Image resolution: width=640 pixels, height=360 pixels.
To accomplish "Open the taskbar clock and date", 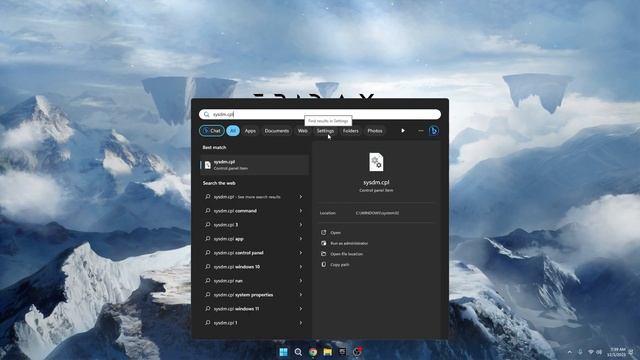I will point(616,352).
